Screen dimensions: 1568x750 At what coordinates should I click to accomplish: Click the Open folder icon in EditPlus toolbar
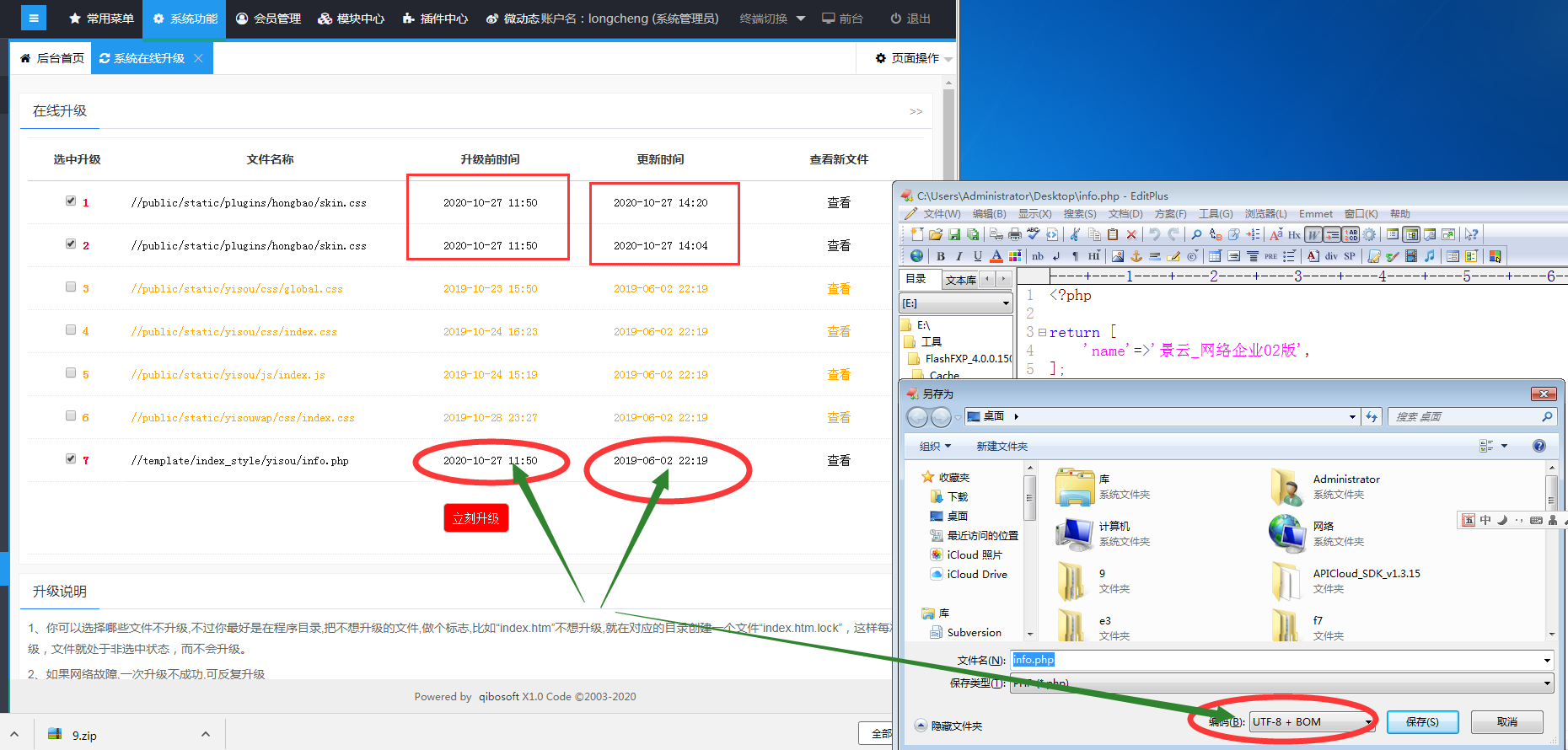point(936,234)
